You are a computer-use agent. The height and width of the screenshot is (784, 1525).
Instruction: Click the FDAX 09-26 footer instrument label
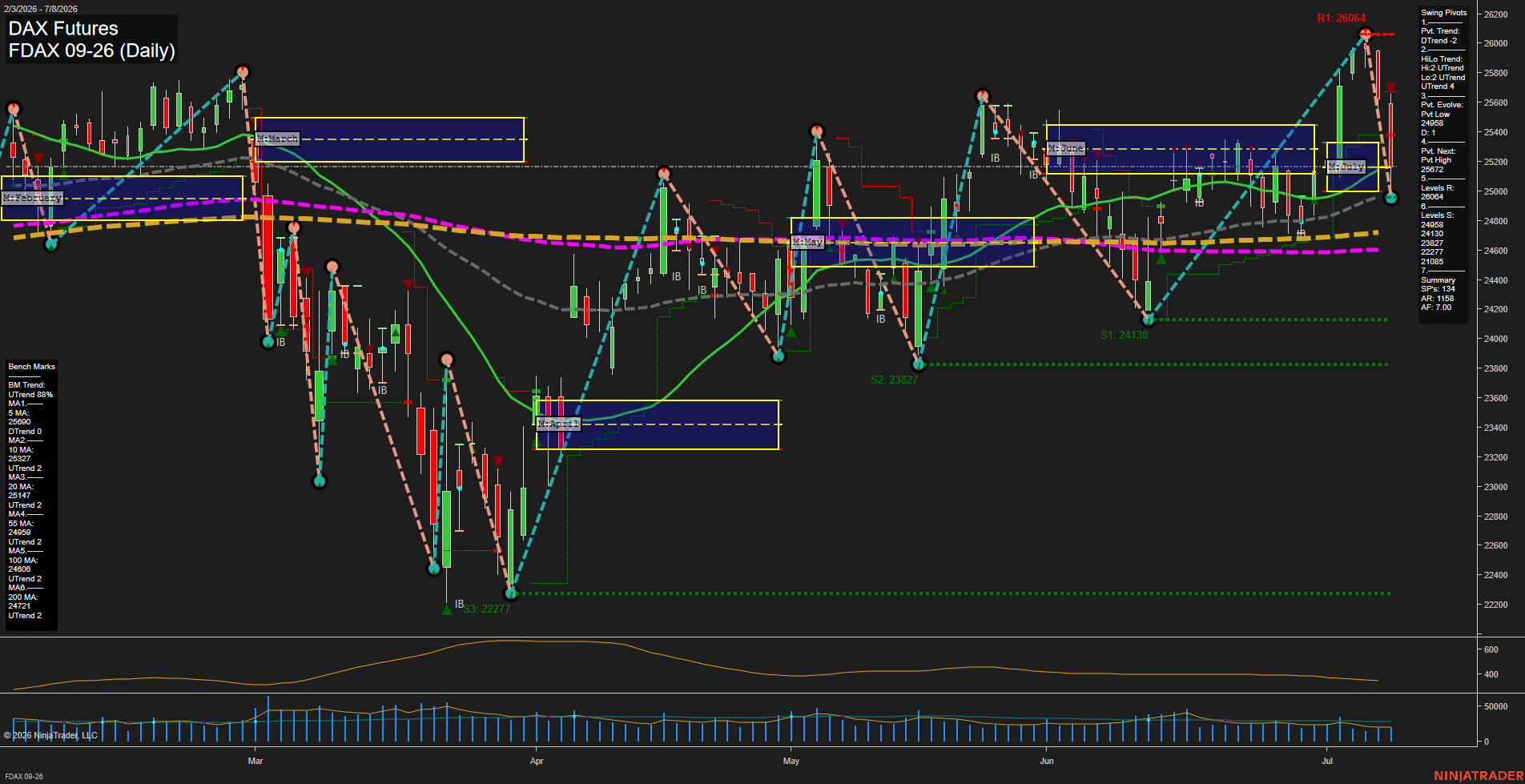click(24, 777)
